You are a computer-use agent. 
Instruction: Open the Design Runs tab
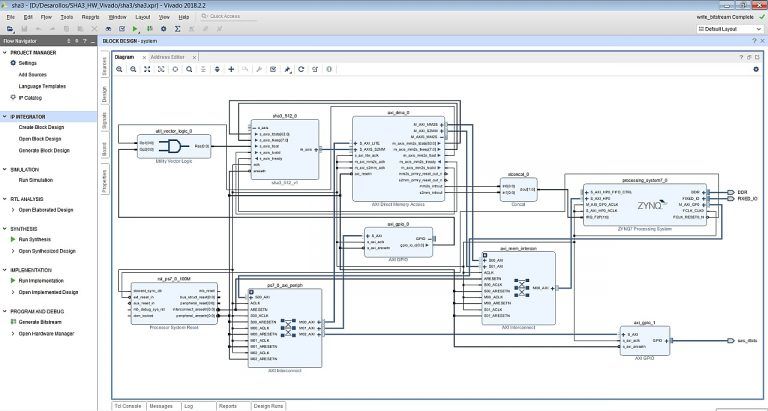coord(267,406)
